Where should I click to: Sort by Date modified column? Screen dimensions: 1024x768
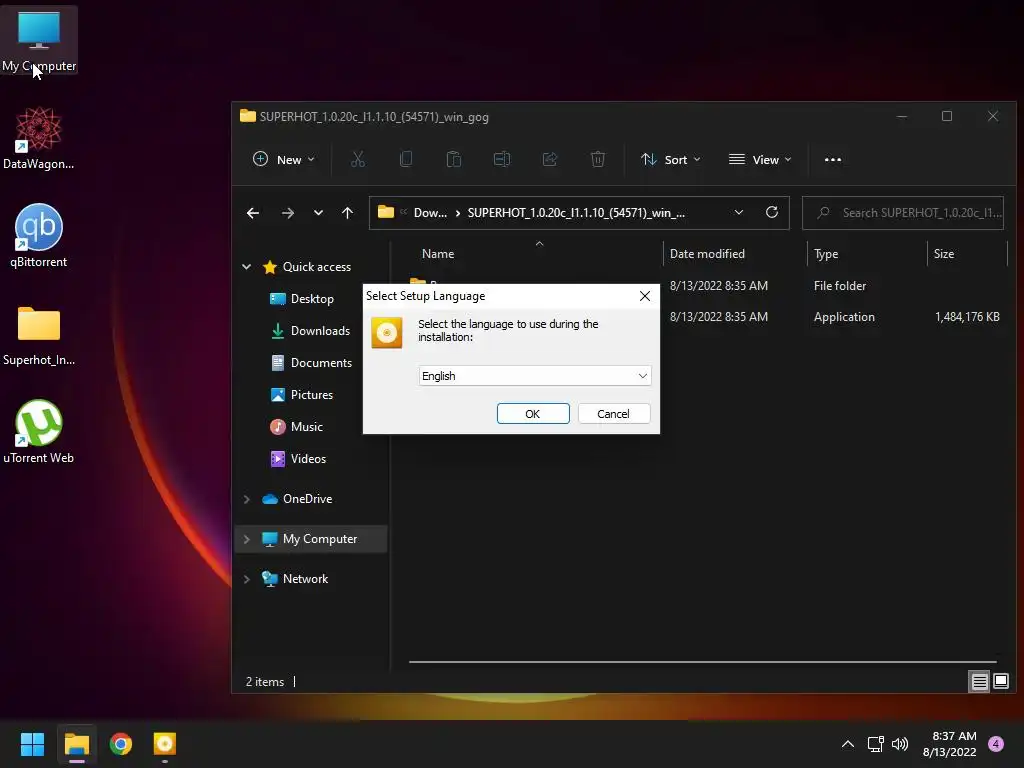pyautogui.click(x=707, y=254)
